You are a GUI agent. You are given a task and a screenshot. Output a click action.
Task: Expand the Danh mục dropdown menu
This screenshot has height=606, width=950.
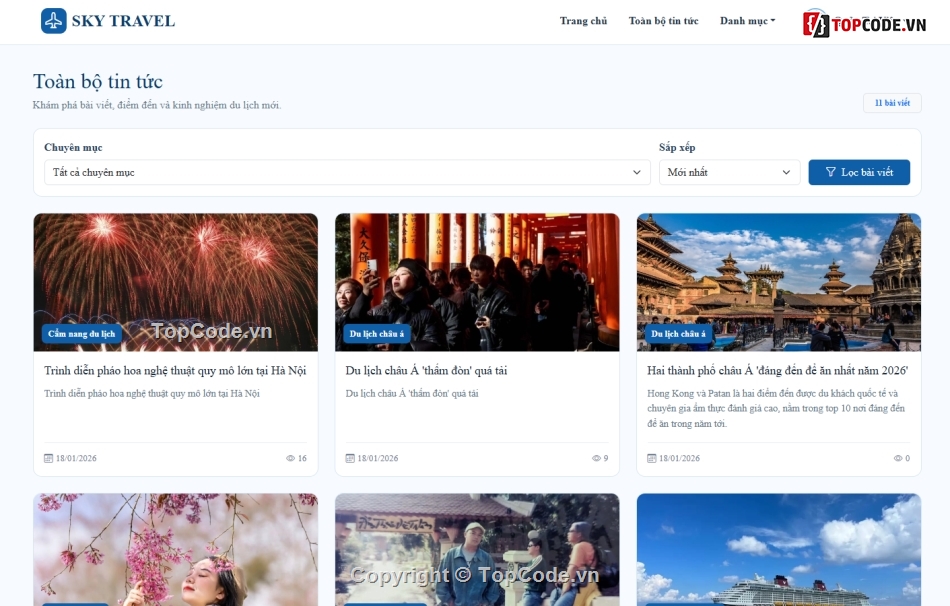pyautogui.click(x=747, y=21)
